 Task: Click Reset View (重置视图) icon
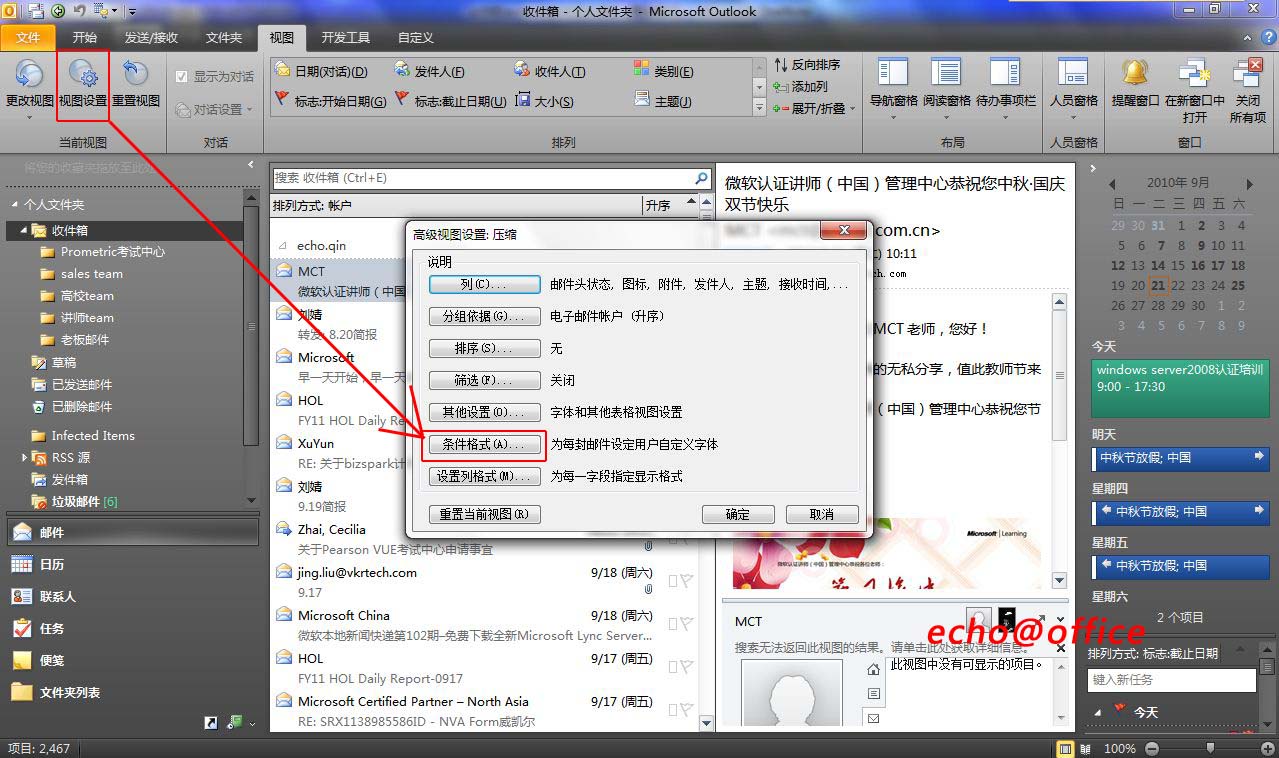coord(135,74)
